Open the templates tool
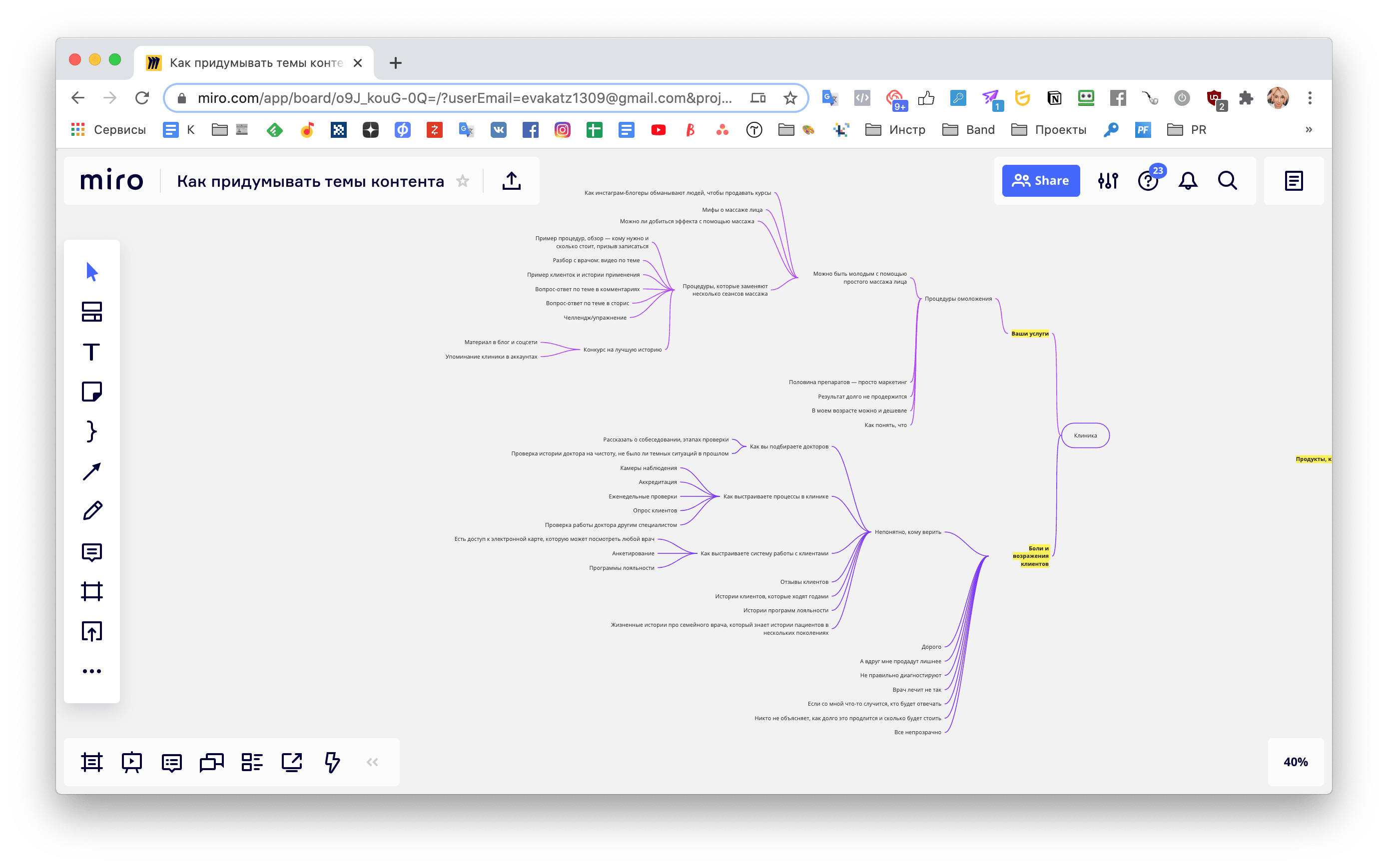Image resolution: width=1388 pixels, height=868 pixels. 92,312
